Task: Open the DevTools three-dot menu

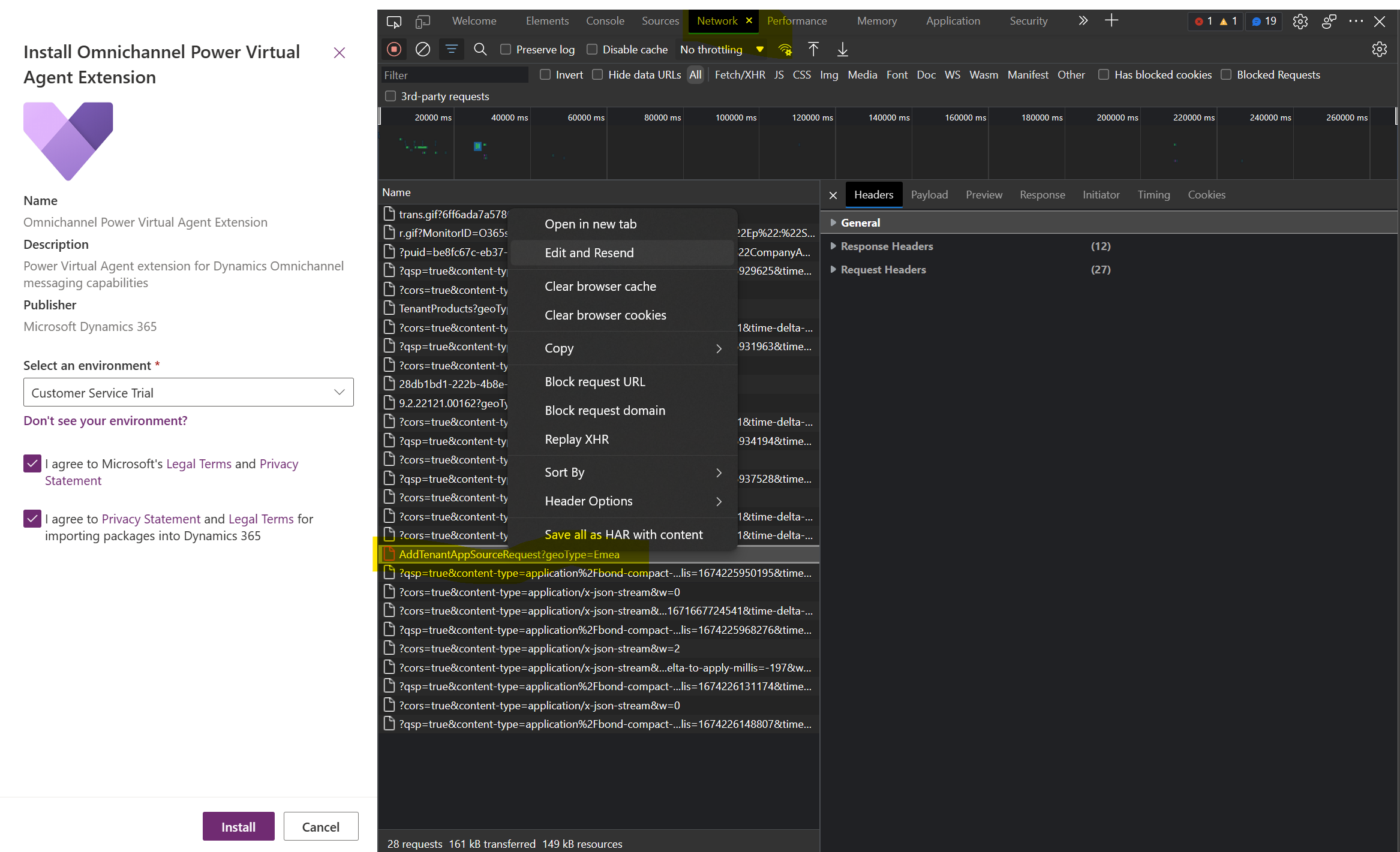Action: pyautogui.click(x=1356, y=21)
